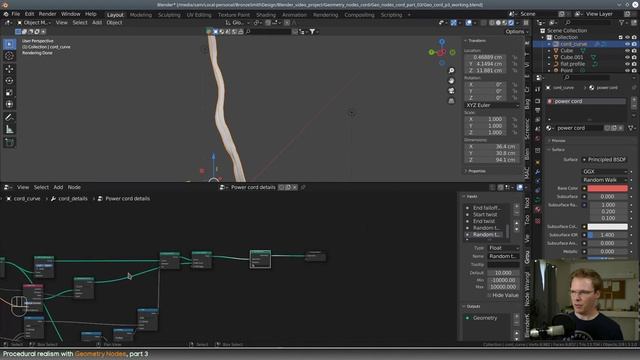The image size is (640, 360).
Task: Open the Render menu
Action: pos(47,14)
